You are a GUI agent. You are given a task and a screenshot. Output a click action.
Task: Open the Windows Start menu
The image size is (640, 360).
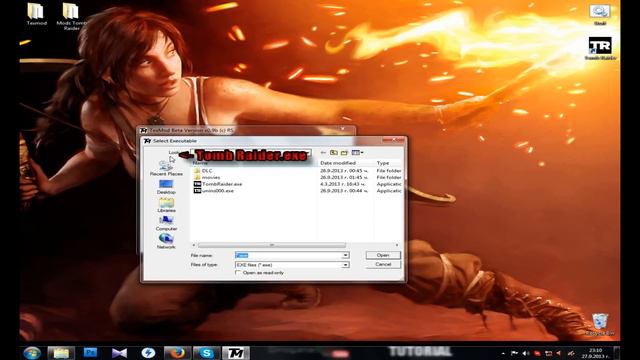(x=32, y=353)
